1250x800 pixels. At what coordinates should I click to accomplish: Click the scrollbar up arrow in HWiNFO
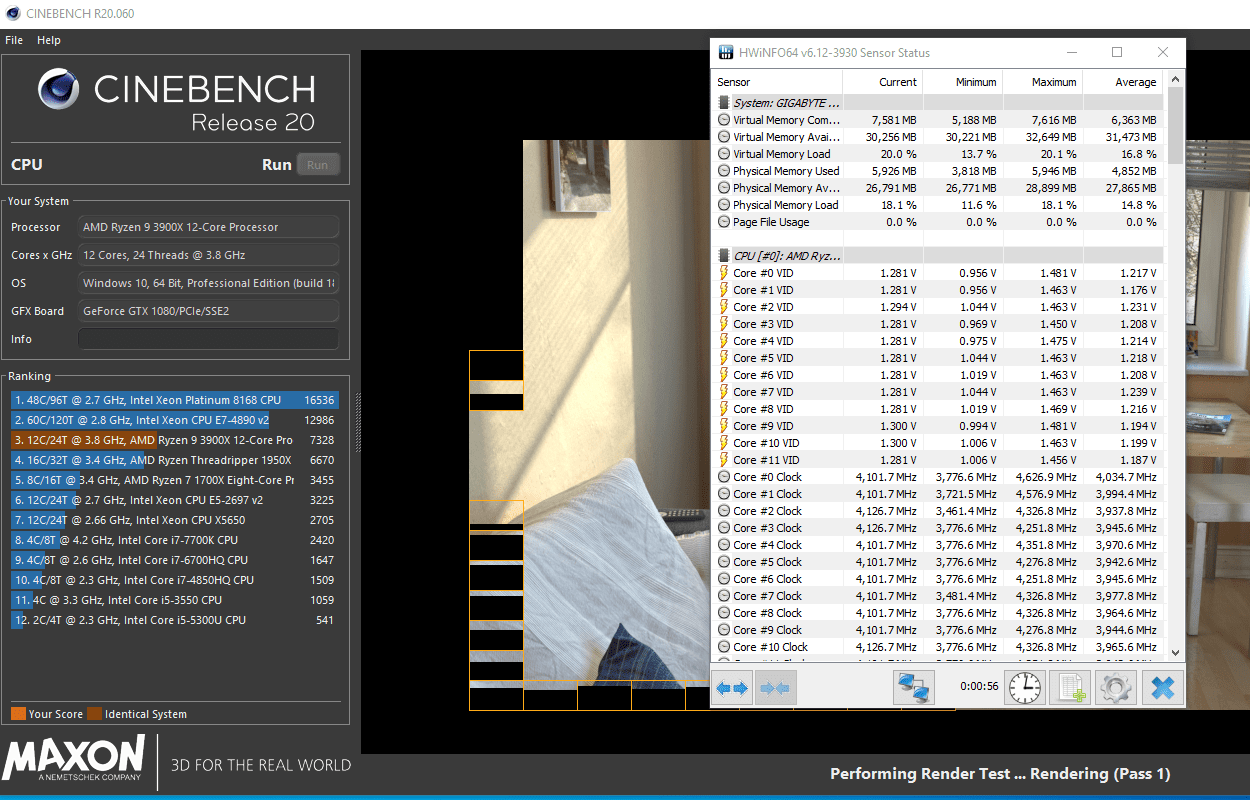click(1174, 79)
